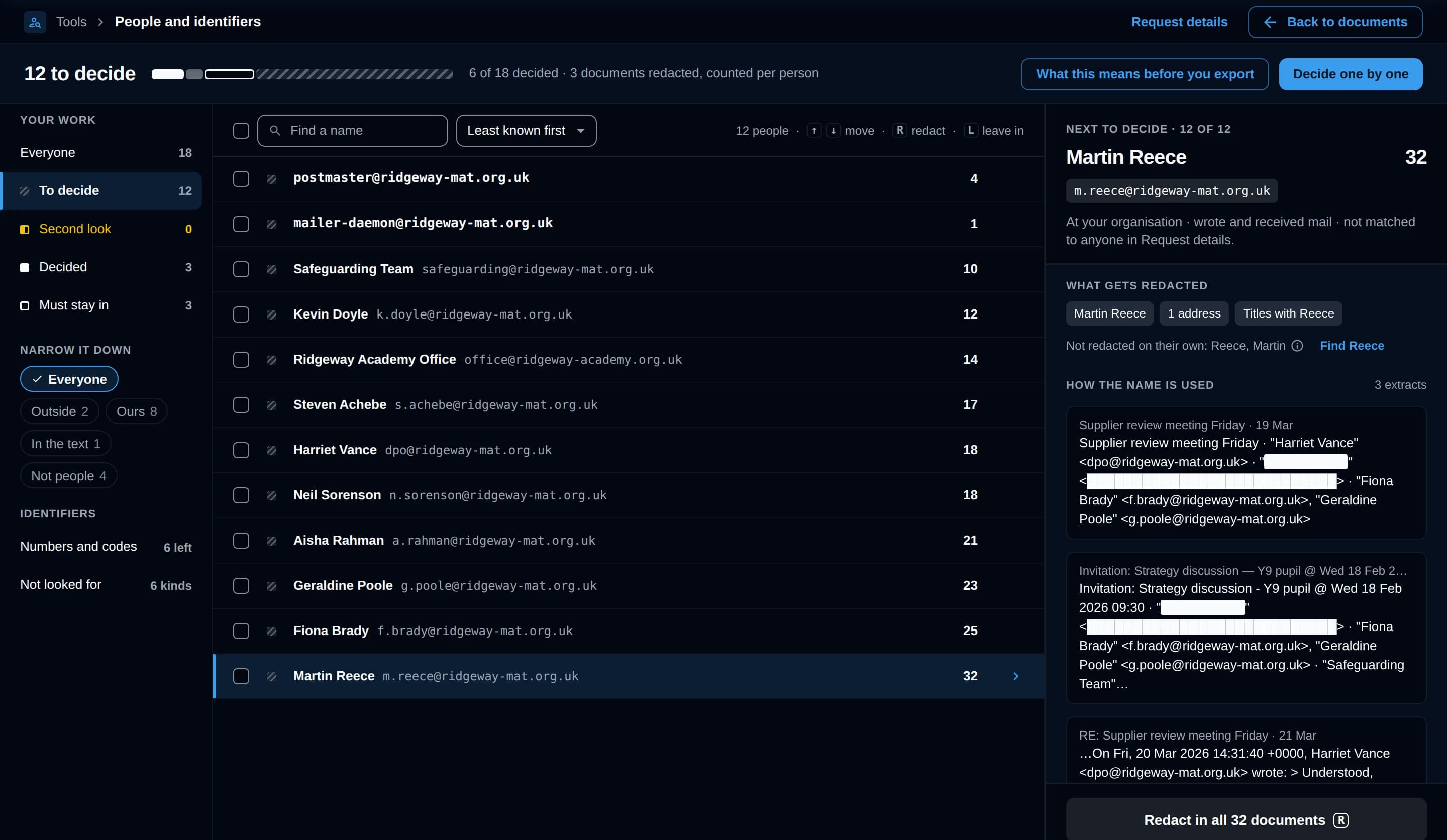Click the undecided status icon beside Kevin Doyle
Image resolution: width=1447 pixels, height=840 pixels.
tap(272, 314)
